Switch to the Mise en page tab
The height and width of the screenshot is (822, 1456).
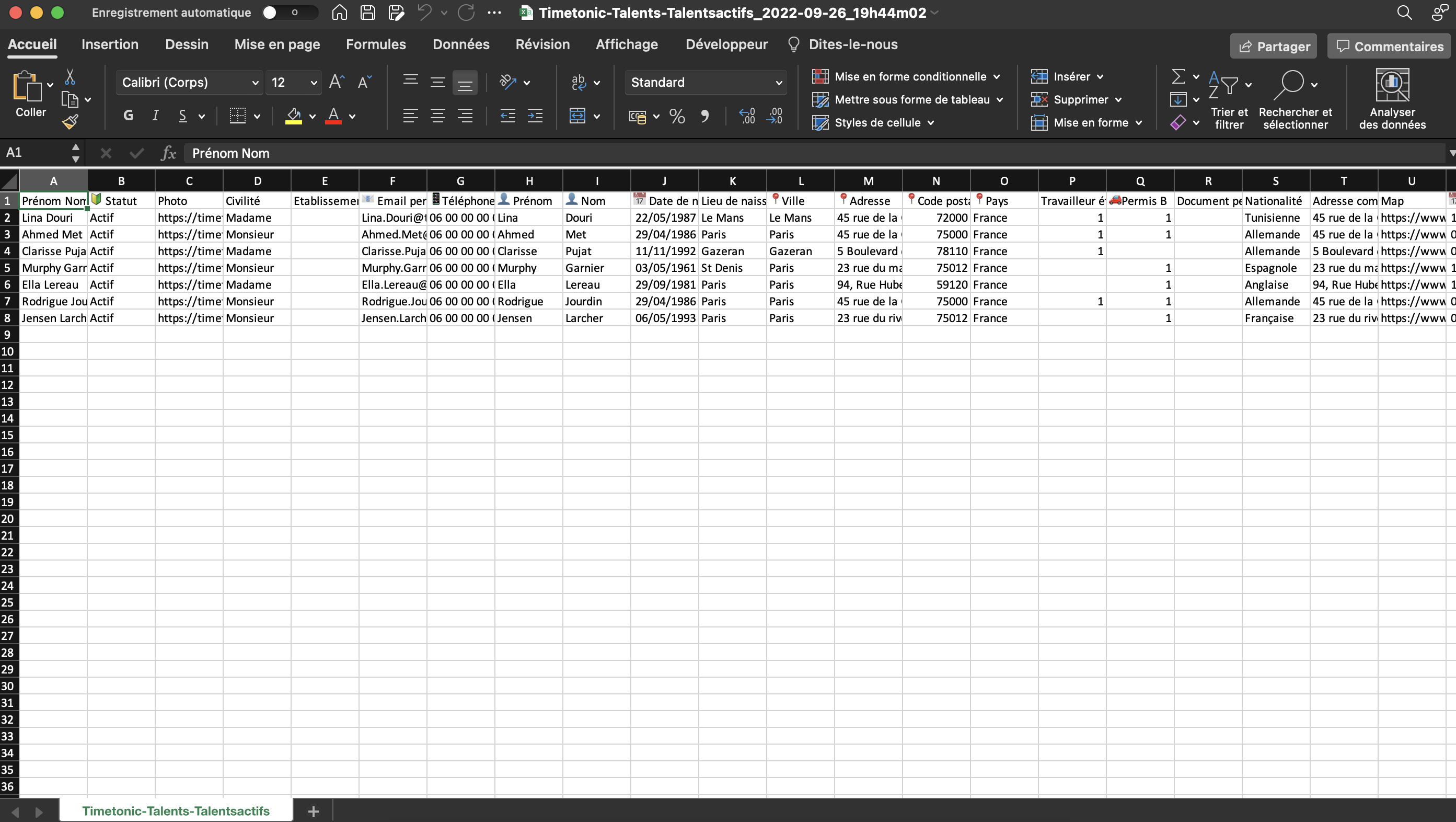click(x=277, y=44)
